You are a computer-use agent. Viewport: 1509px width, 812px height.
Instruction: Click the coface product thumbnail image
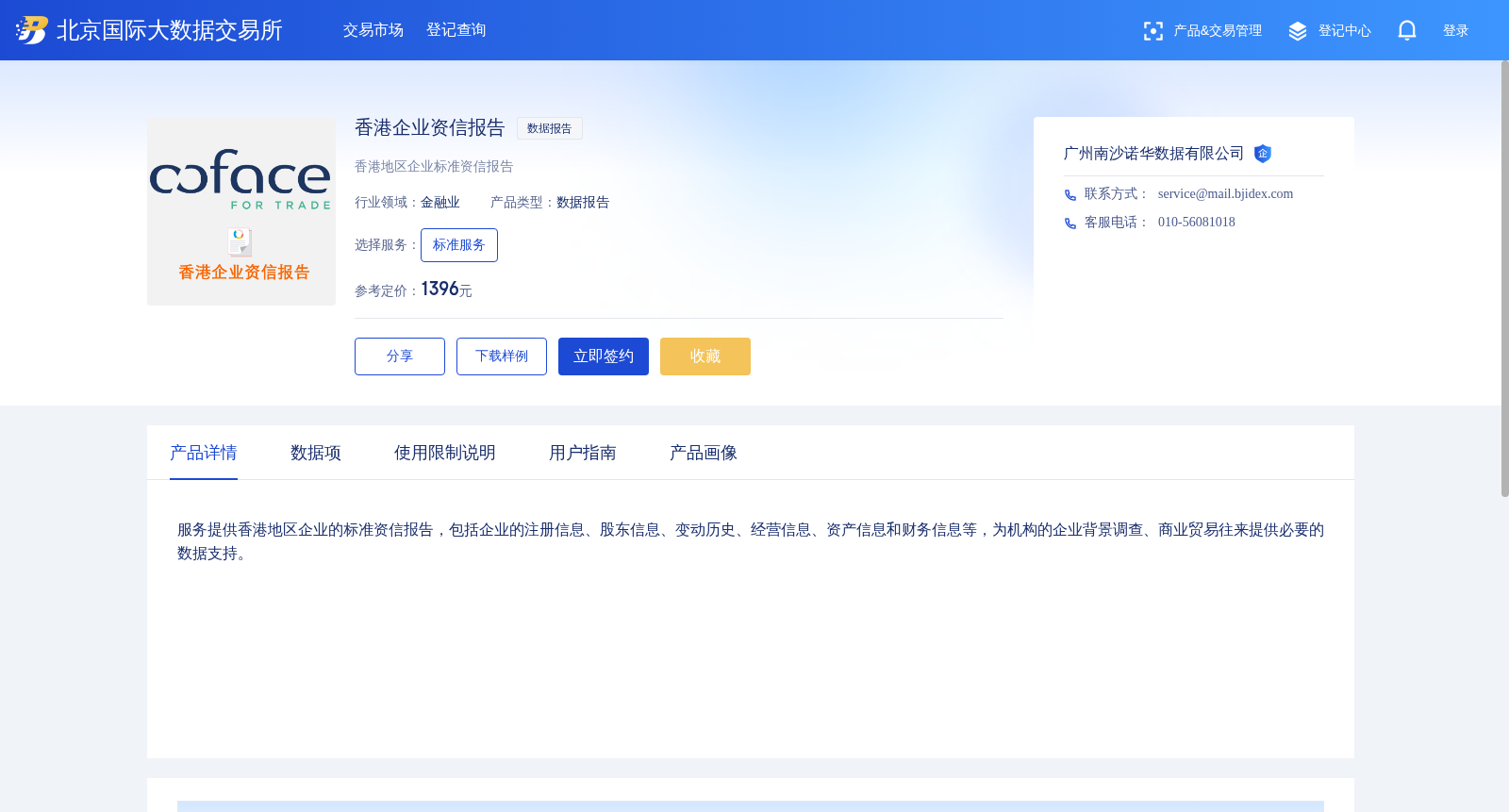[x=241, y=211]
